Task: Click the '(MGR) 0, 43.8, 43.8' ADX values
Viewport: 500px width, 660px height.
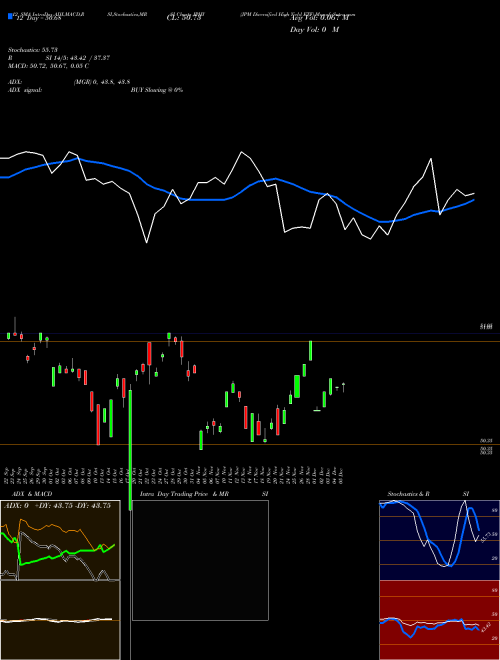Action: pyautogui.click(x=102, y=82)
